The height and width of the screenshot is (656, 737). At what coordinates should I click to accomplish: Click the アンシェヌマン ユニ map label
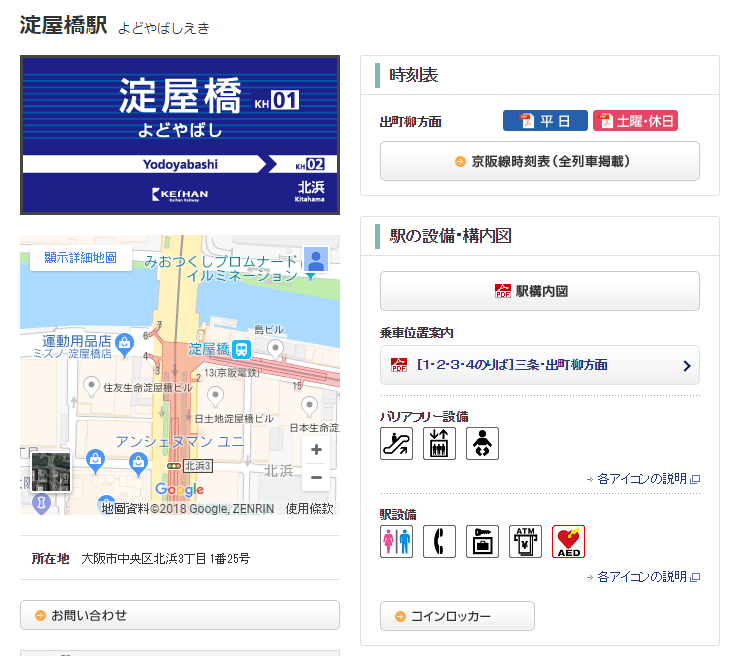point(180,442)
